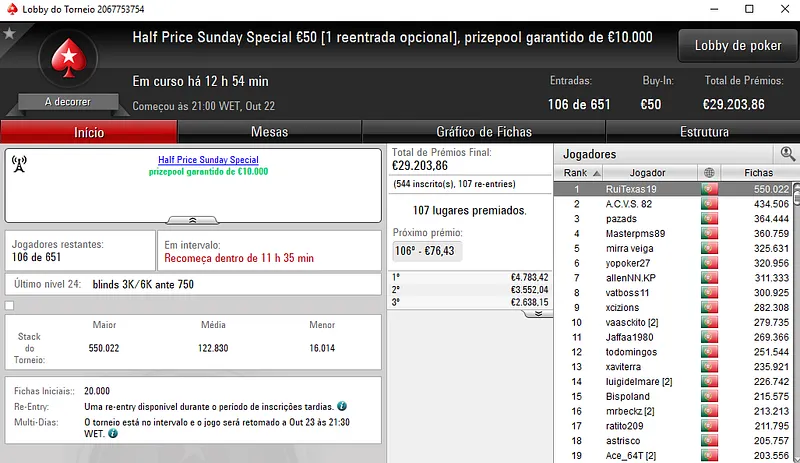Image resolution: width=800 pixels, height=463 pixels.
Task: Click the Multi-Dias info icon
Action: tap(112, 434)
